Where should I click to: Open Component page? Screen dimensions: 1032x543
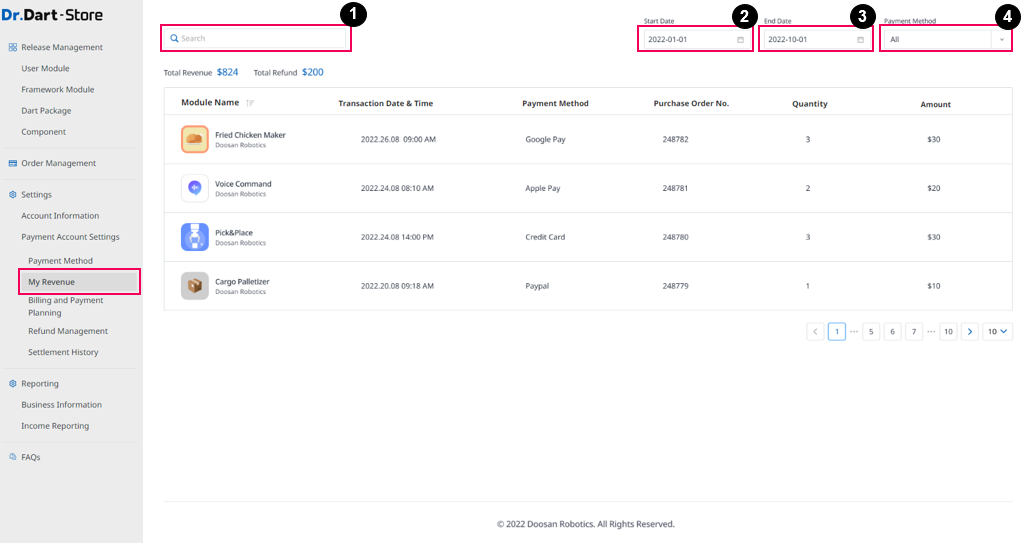point(43,132)
